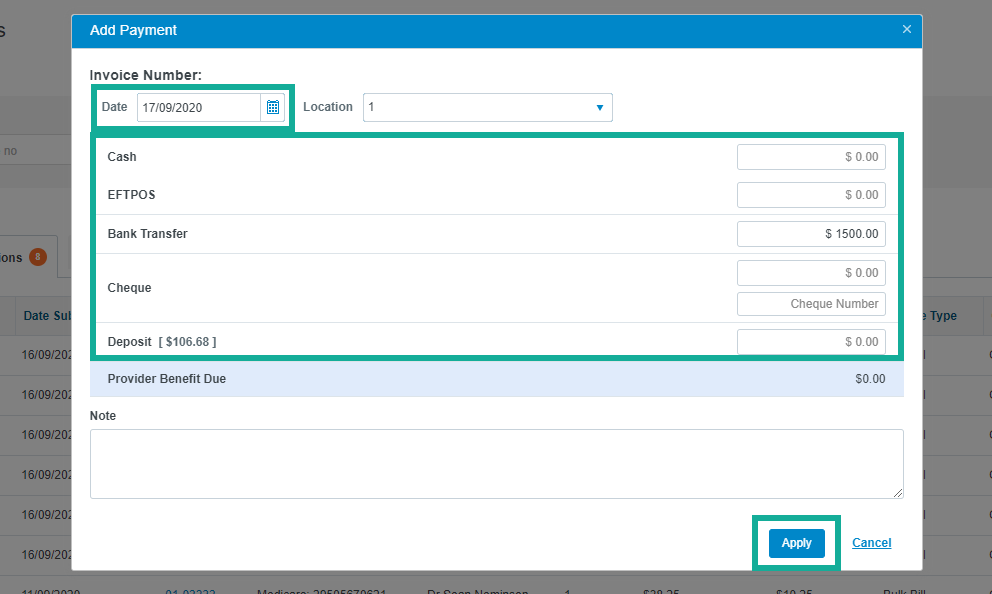The width and height of the screenshot is (992, 594).
Task: Focus the Cash amount field
Action: pyautogui.click(x=811, y=157)
